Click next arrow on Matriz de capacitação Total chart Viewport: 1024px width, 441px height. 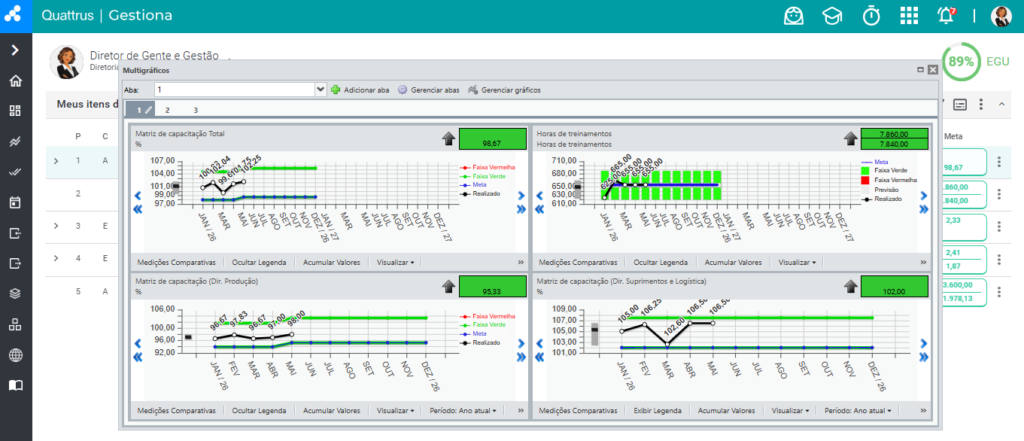[520, 195]
